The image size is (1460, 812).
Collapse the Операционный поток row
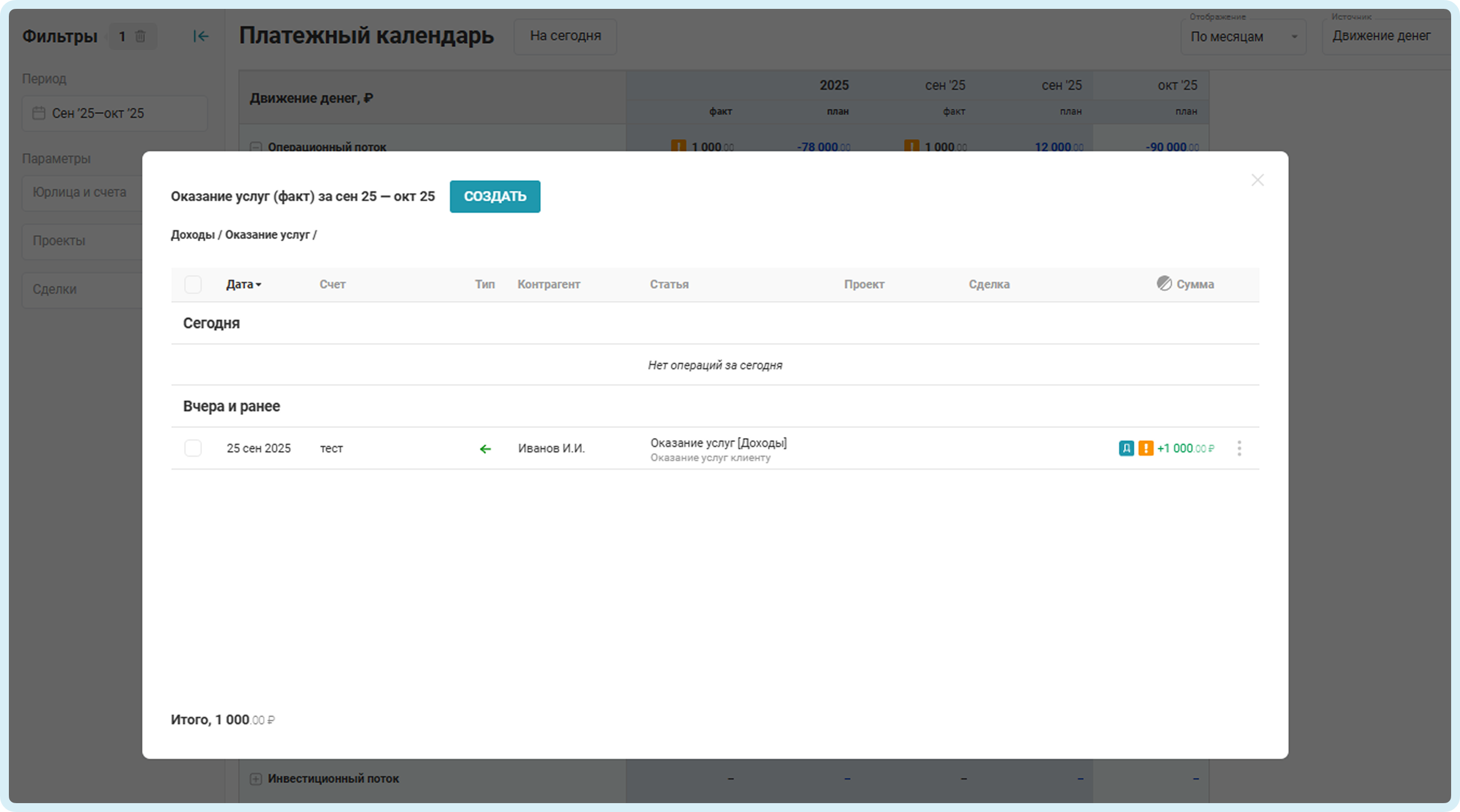(x=256, y=147)
